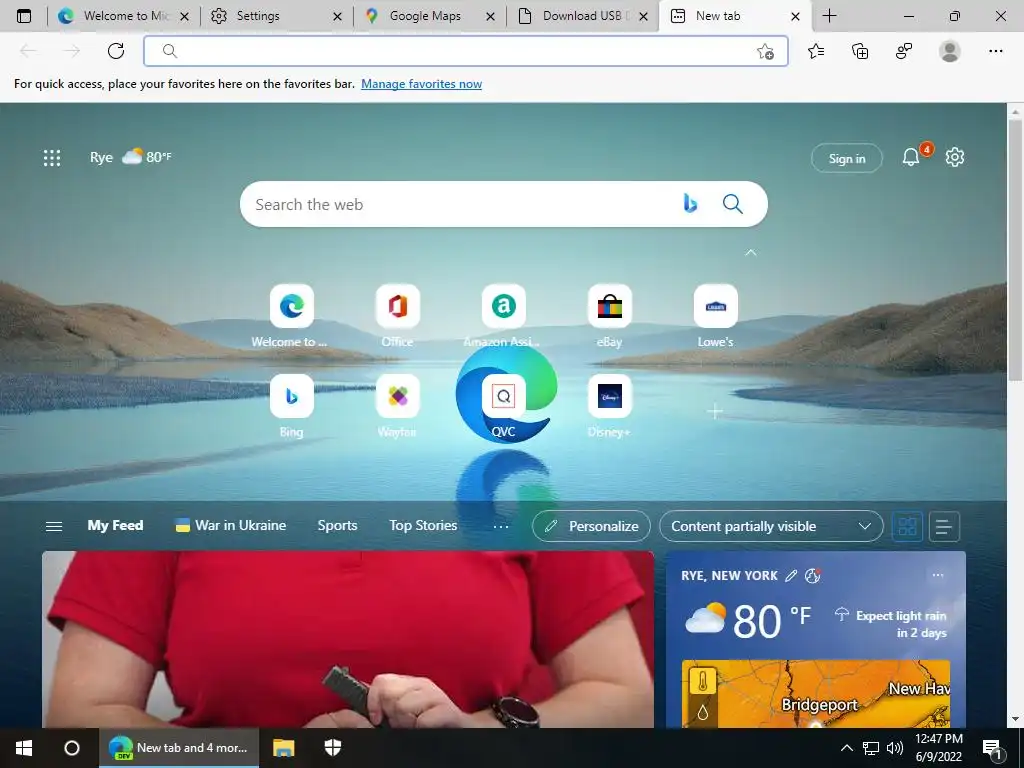Image resolution: width=1024 pixels, height=768 pixels.
Task: Select My Feed topic
Action: pyautogui.click(x=115, y=526)
